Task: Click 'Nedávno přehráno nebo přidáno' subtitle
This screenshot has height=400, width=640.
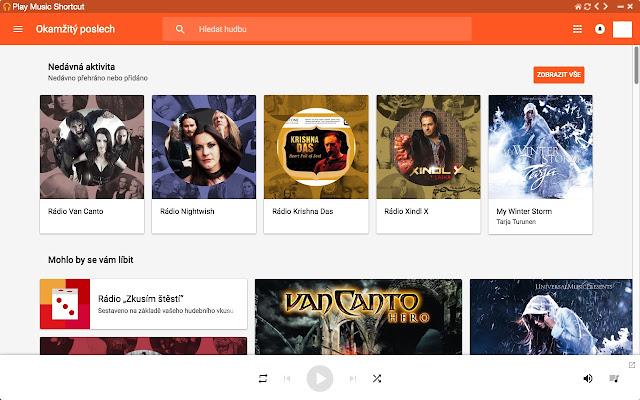Action: click(98, 78)
